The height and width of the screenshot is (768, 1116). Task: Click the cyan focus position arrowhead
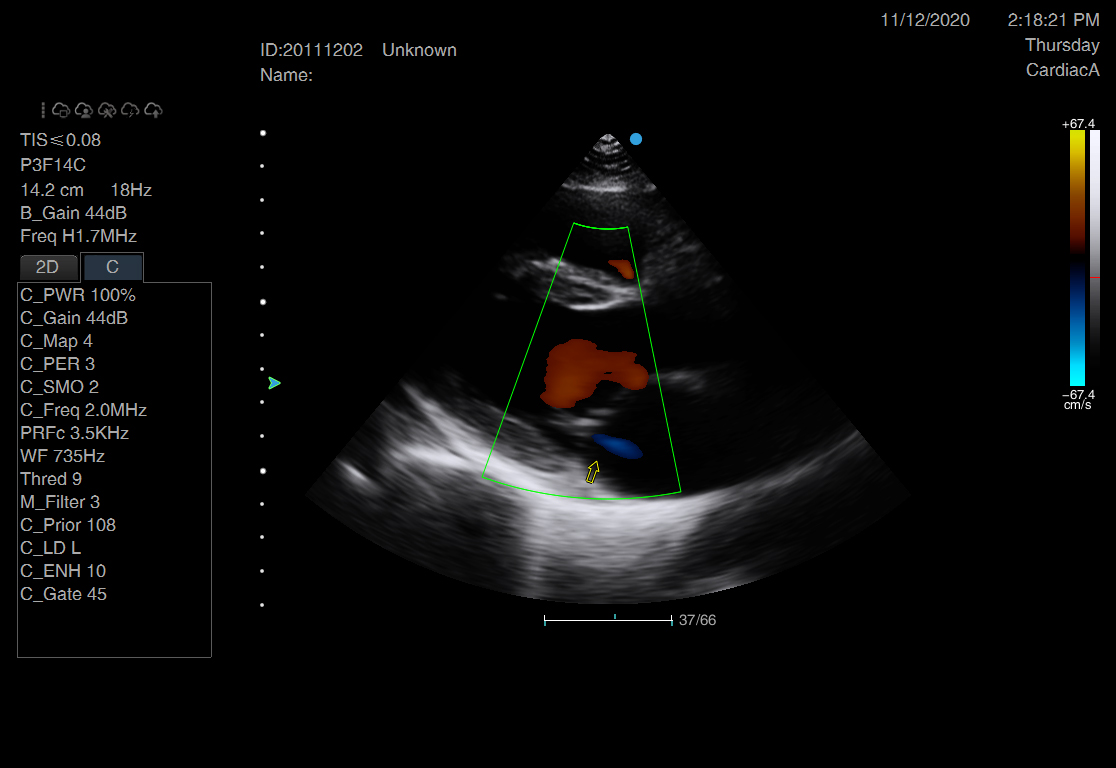[x=274, y=383]
